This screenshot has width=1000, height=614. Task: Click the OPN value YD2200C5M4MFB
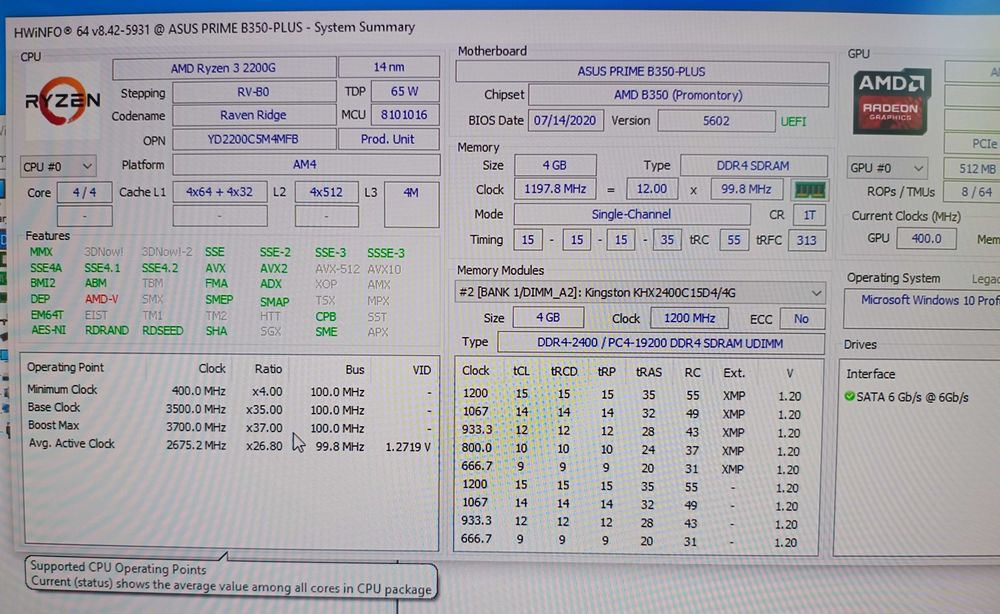(254, 139)
